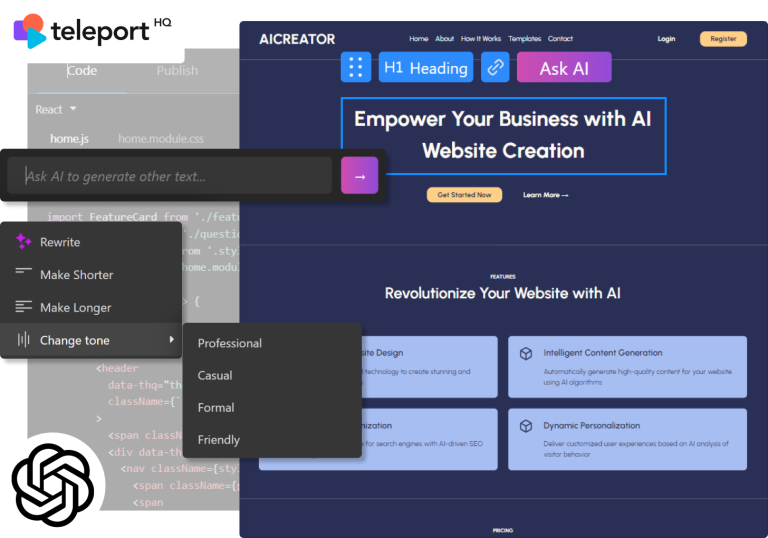768x538 pixels.
Task: Choose Make Longer from the AI menu
Action: (x=91, y=308)
